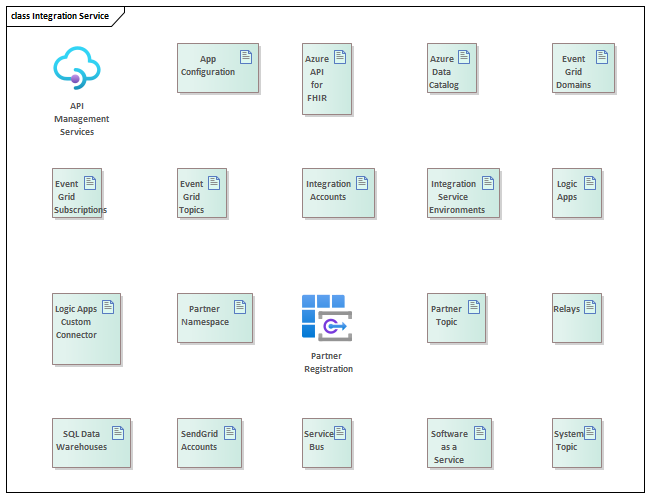Viewport: 650px width, 498px height.
Task: Select the 'System Topic' label
Action: pos(569,440)
